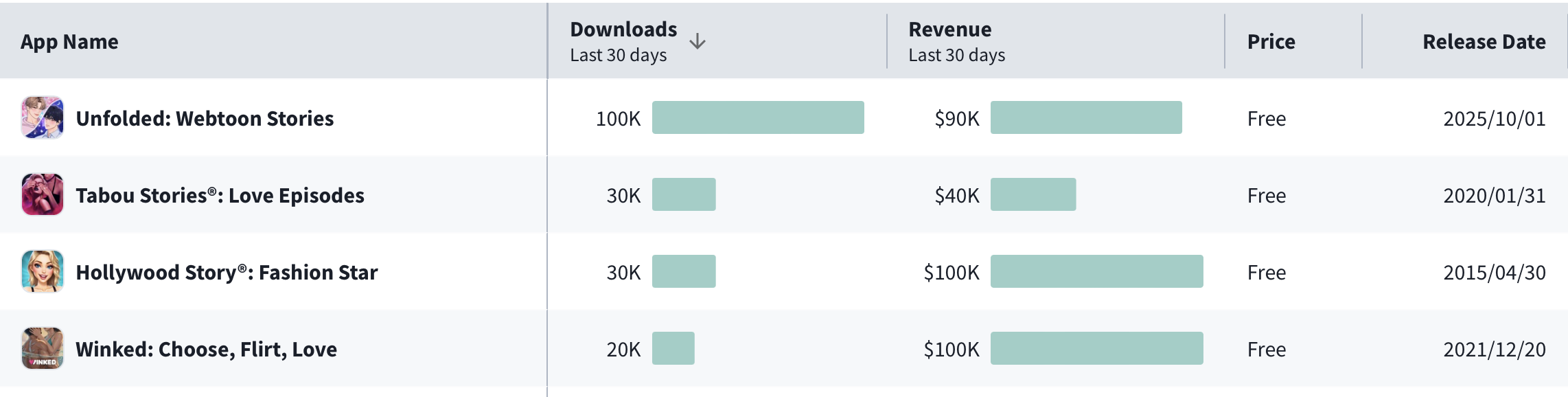Open Winked: Choose, Flirt, Love link
This screenshot has width=1568, height=397.
[x=206, y=350]
